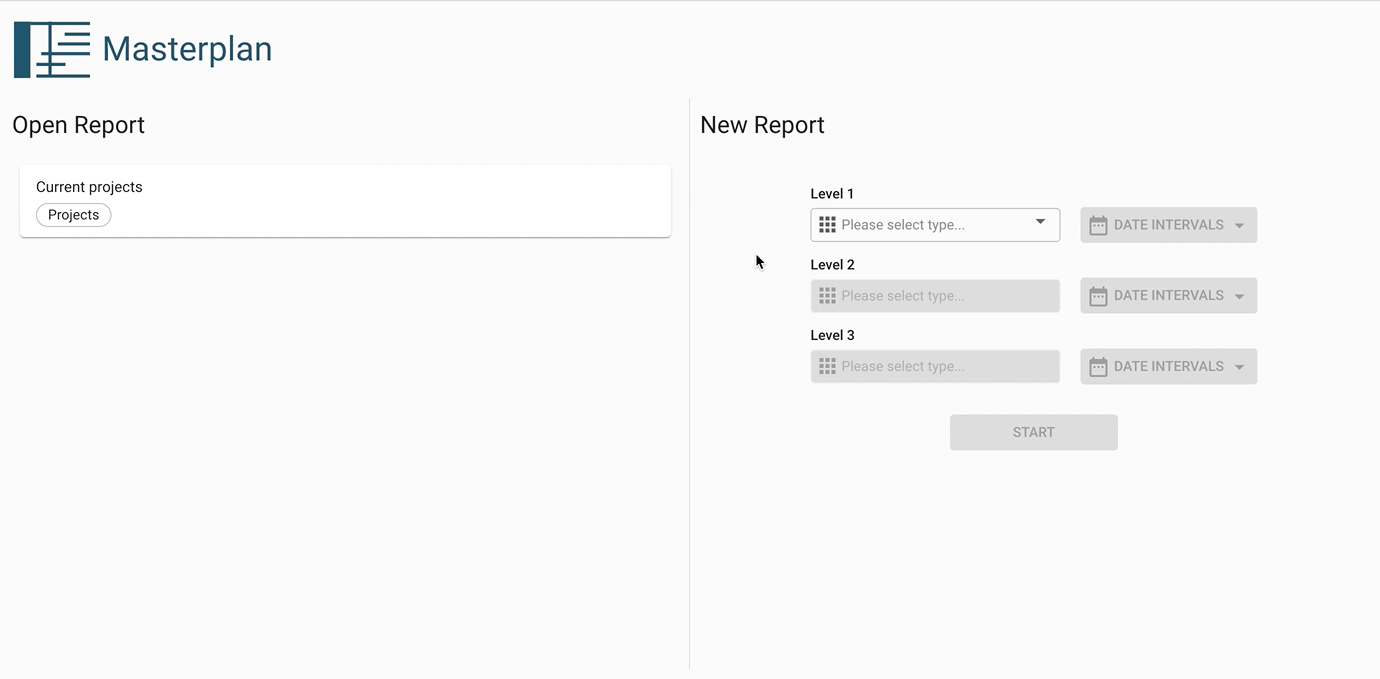The height and width of the screenshot is (679, 1380).
Task: Click the Level 1 DATE INTERVALS button label
Action: pos(1168,225)
